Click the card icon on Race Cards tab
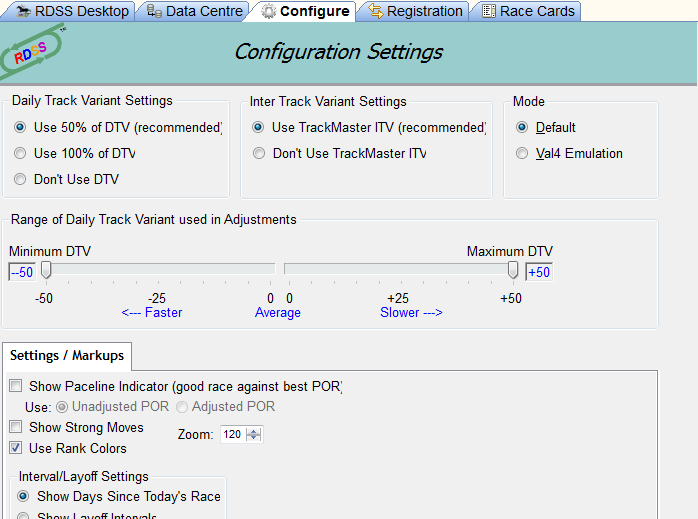 [x=489, y=11]
